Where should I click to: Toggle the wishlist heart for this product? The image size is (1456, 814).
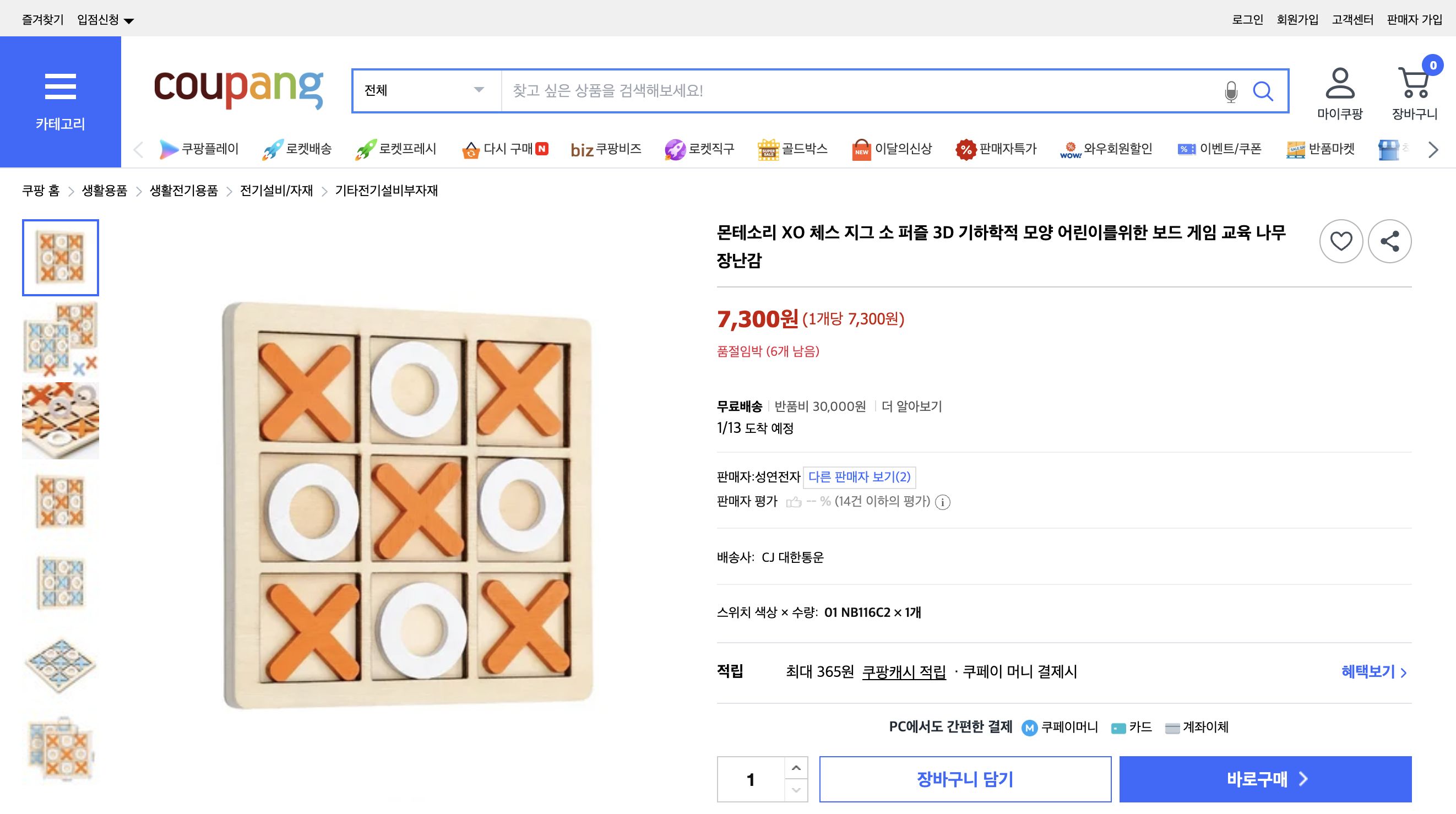coord(1341,241)
